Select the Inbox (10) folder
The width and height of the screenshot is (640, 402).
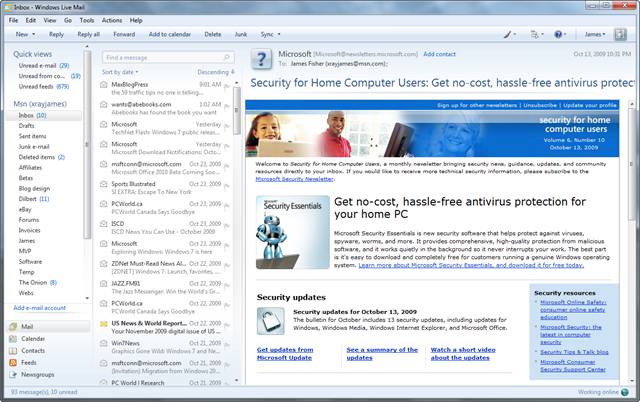43,115
